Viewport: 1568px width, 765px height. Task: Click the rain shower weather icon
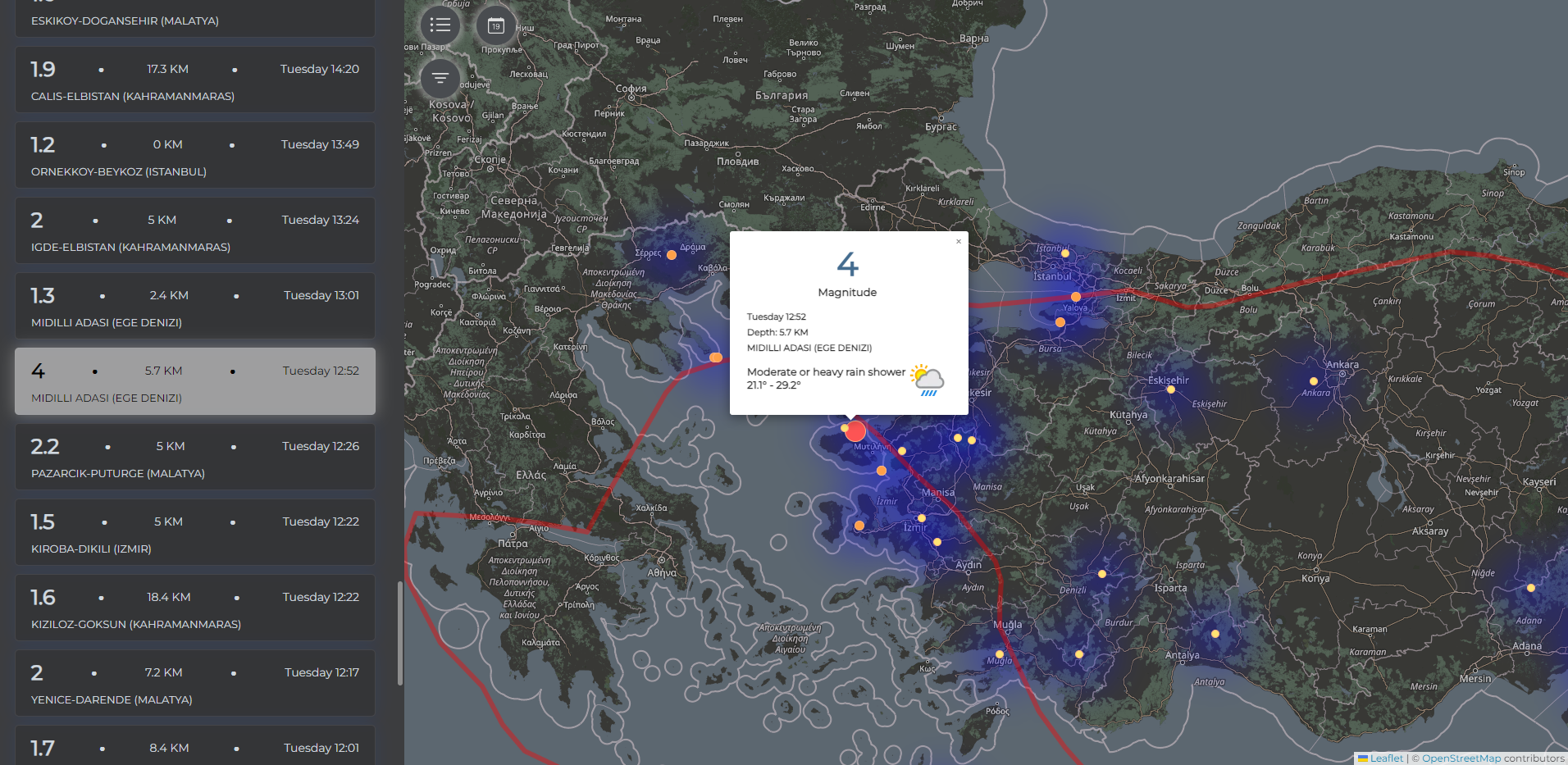click(x=928, y=380)
